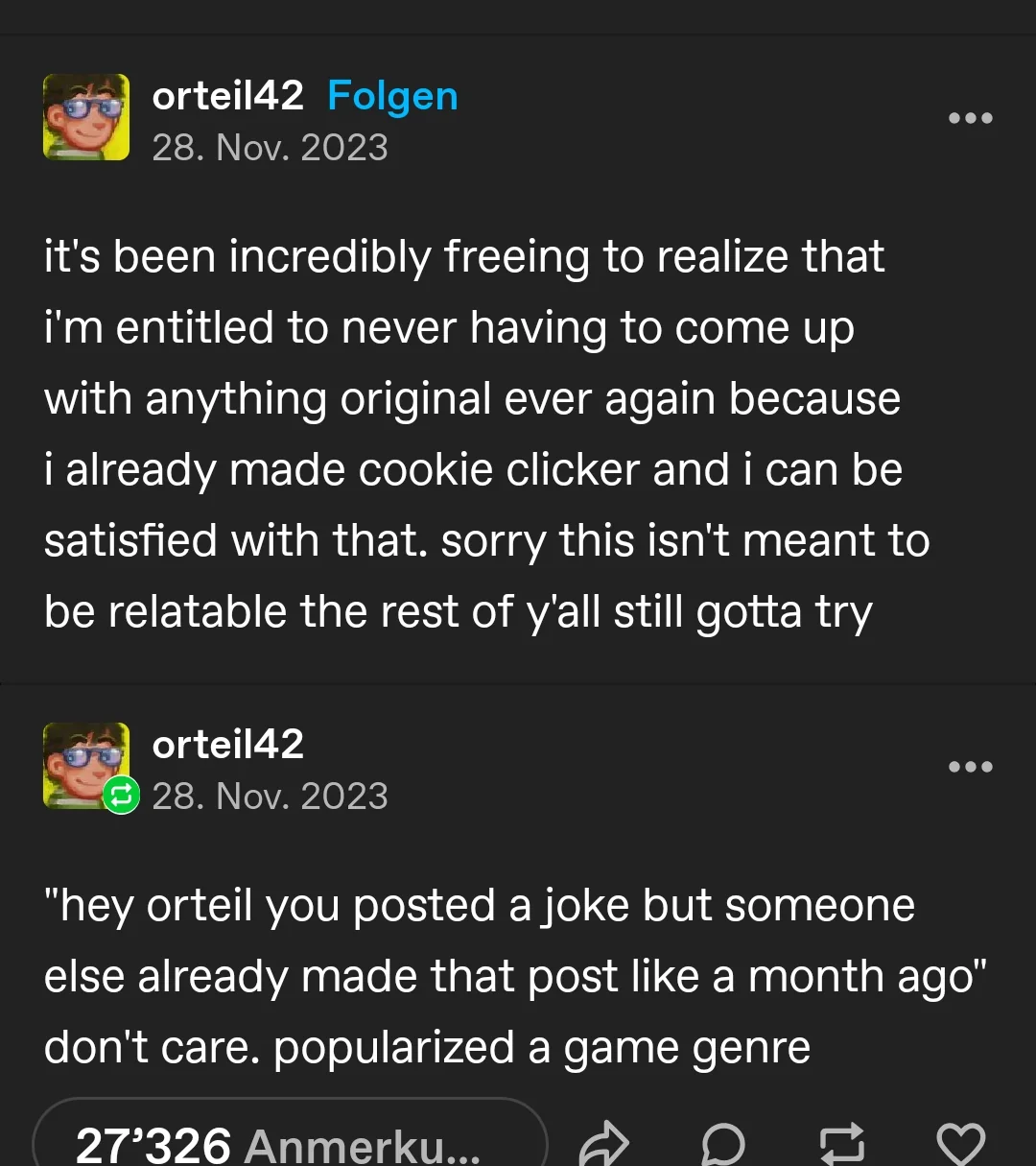Viewport: 1036px width, 1166px height.
Task: Follow orteil42 via the Folgen link
Action: point(392,96)
